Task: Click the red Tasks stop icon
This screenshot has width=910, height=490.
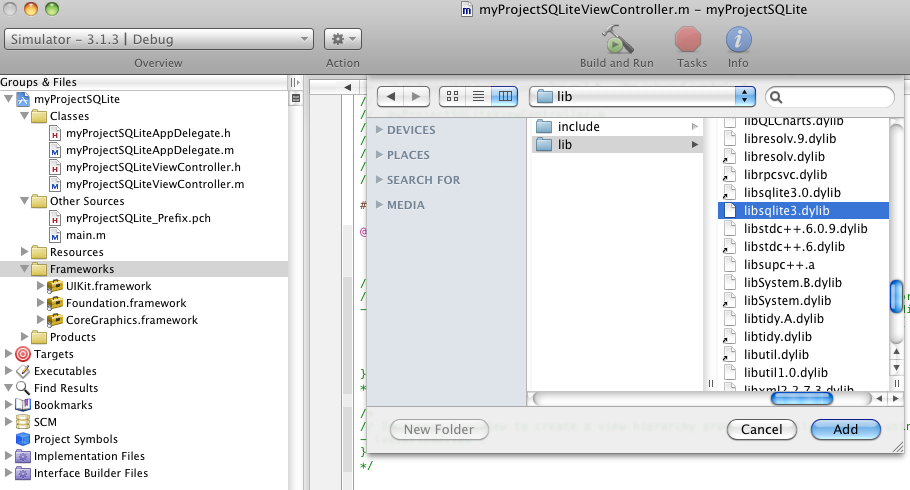Action: tap(688, 39)
